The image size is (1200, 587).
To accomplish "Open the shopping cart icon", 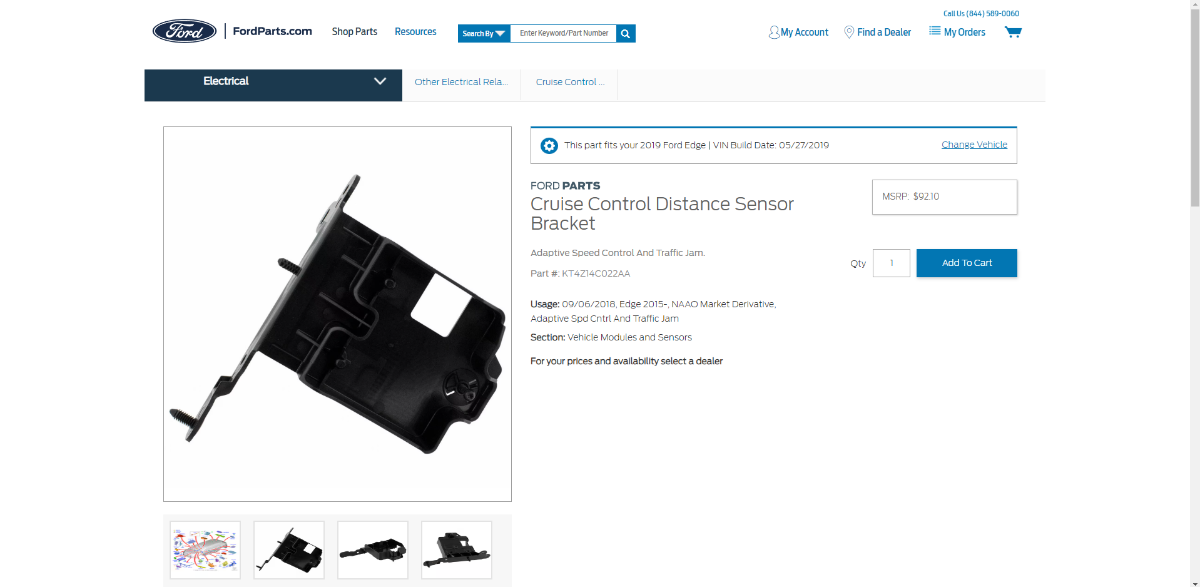I will tap(1013, 32).
